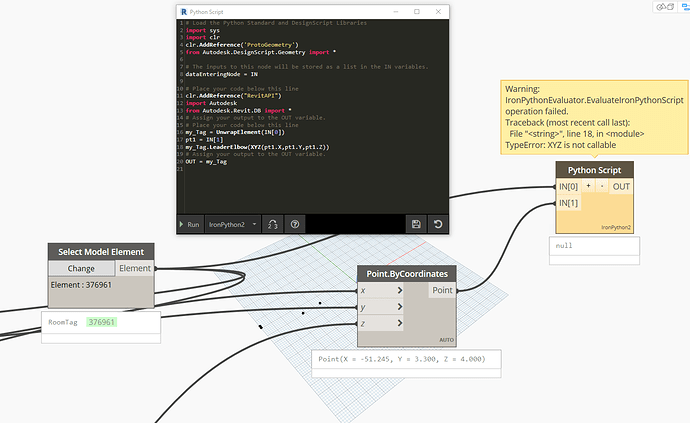The height and width of the screenshot is (423, 690).
Task: Click the 'import sys' code line
Action: click(202, 30)
